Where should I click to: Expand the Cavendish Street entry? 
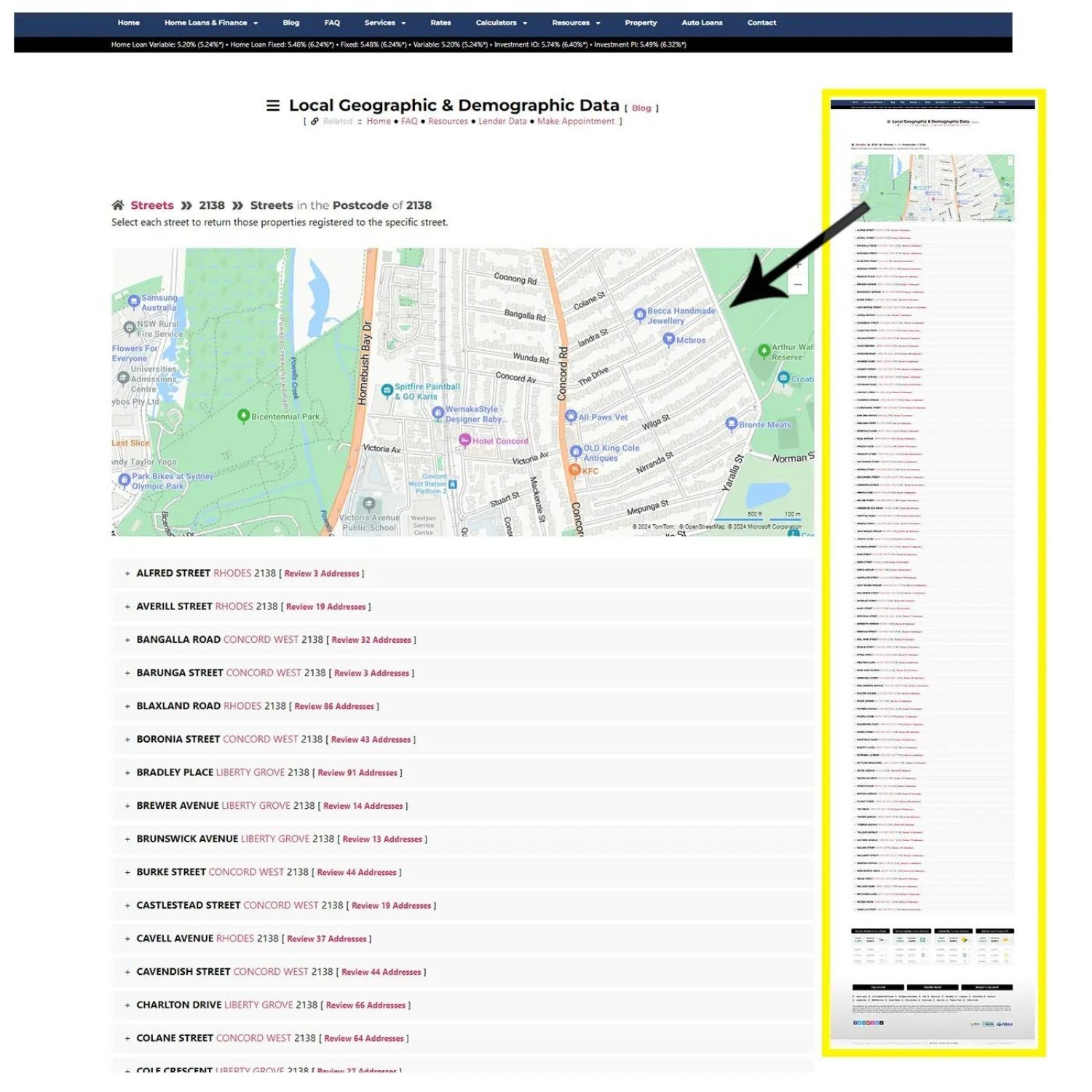tap(127, 972)
